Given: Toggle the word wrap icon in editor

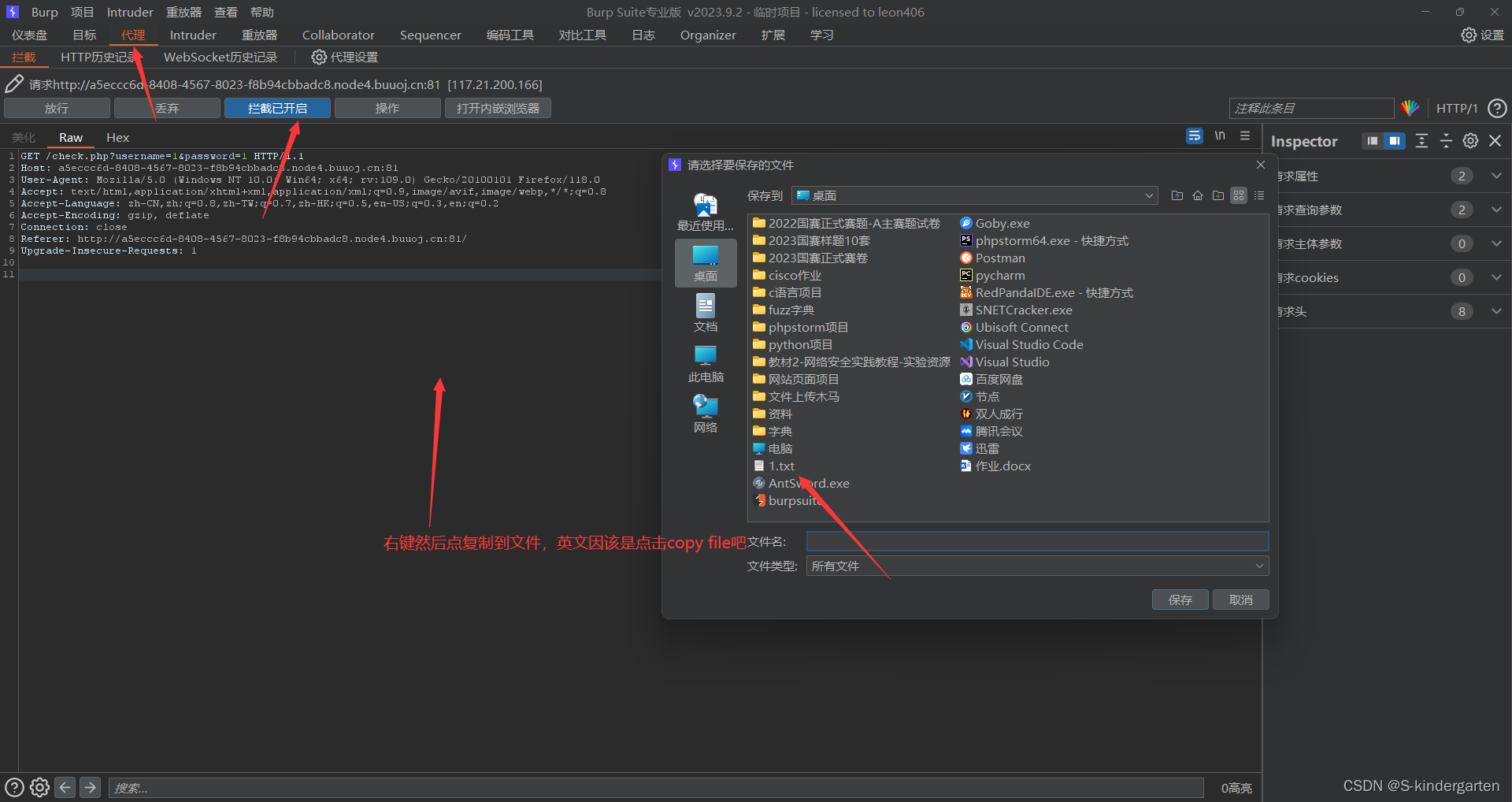Looking at the screenshot, I should (x=1195, y=136).
